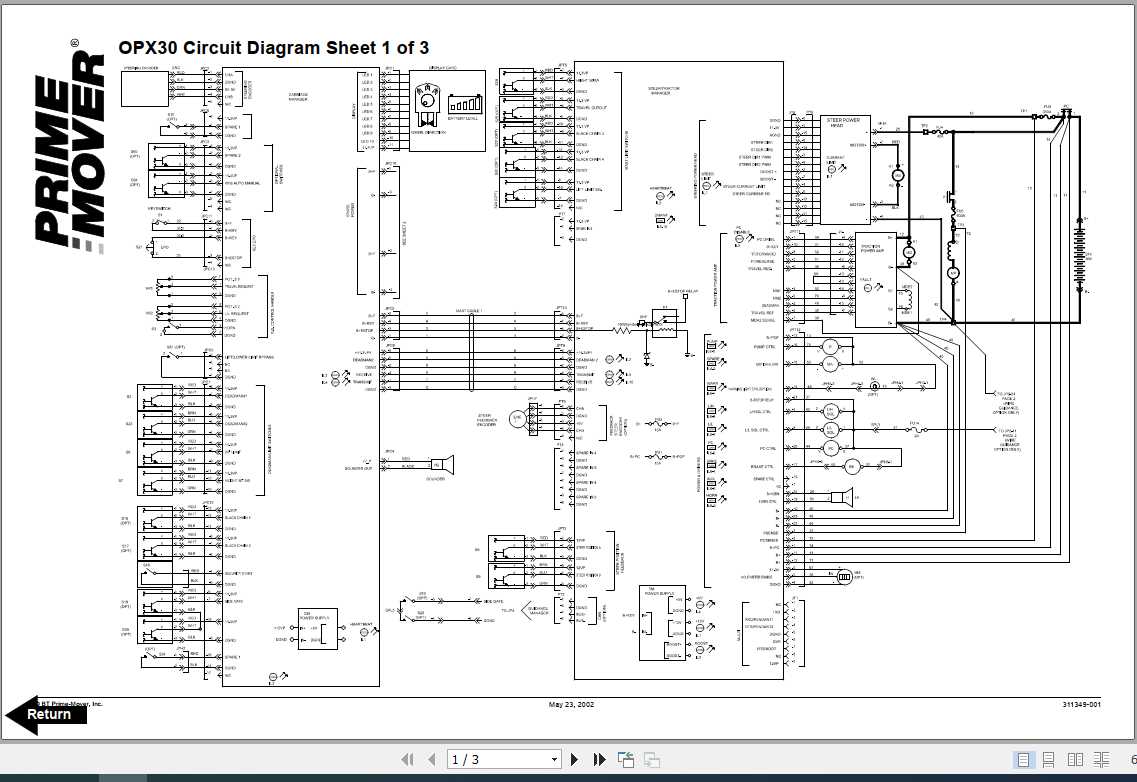The image size is (1137, 782).
Task: Click the battery level display icon
Action: [463, 104]
